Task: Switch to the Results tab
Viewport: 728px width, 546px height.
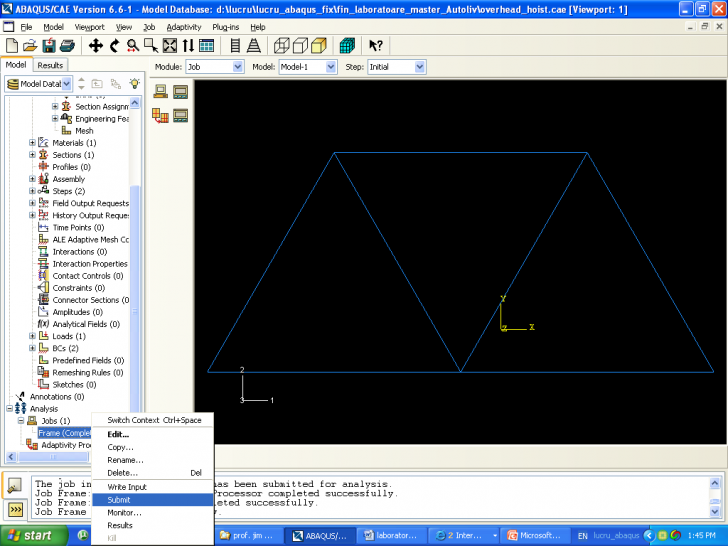Action: click(x=50, y=65)
